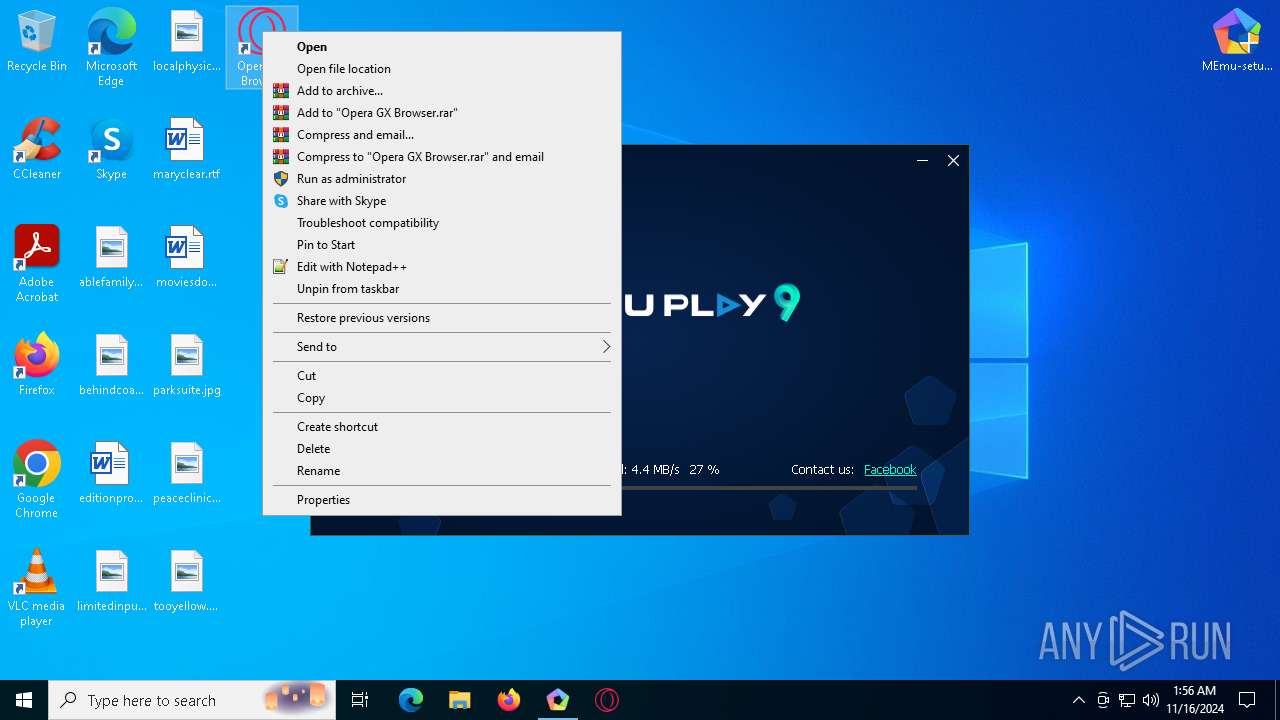This screenshot has width=1280, height=720.
Task: Select the ablefamily image file icon
Action: pos(111,258)
